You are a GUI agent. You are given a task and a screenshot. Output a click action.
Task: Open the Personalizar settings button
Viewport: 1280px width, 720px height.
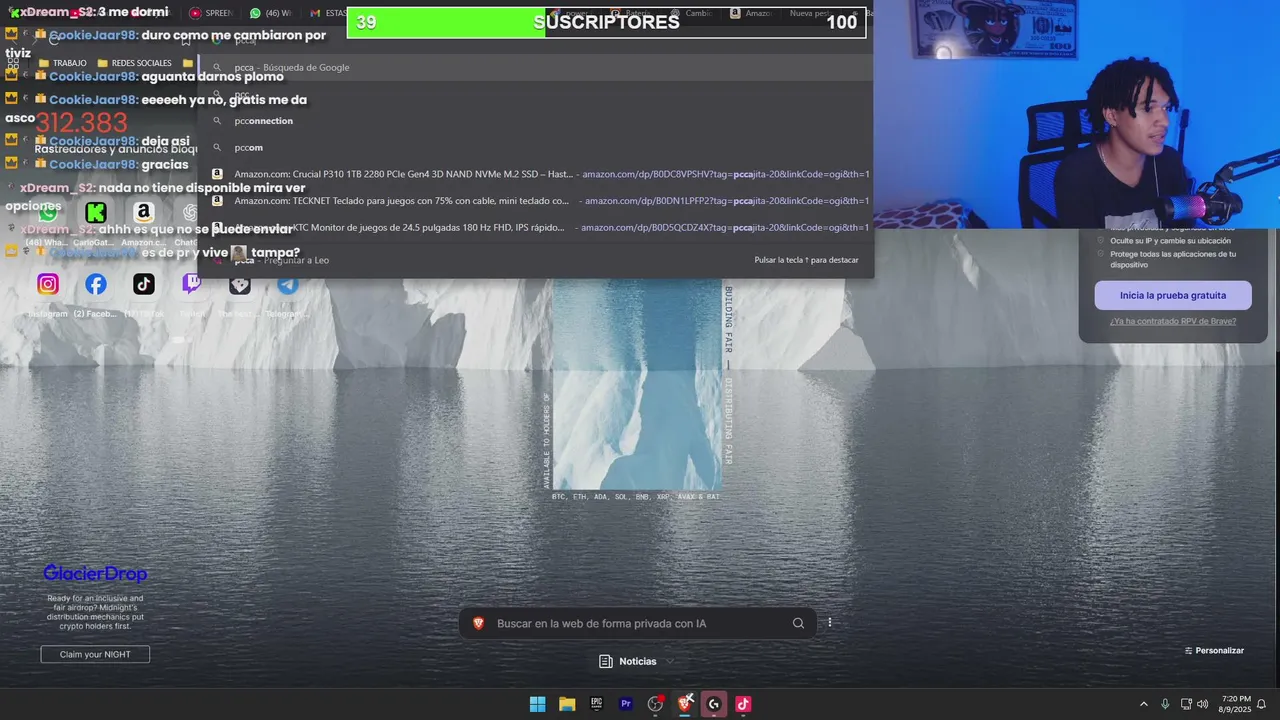coord(1214,651)
